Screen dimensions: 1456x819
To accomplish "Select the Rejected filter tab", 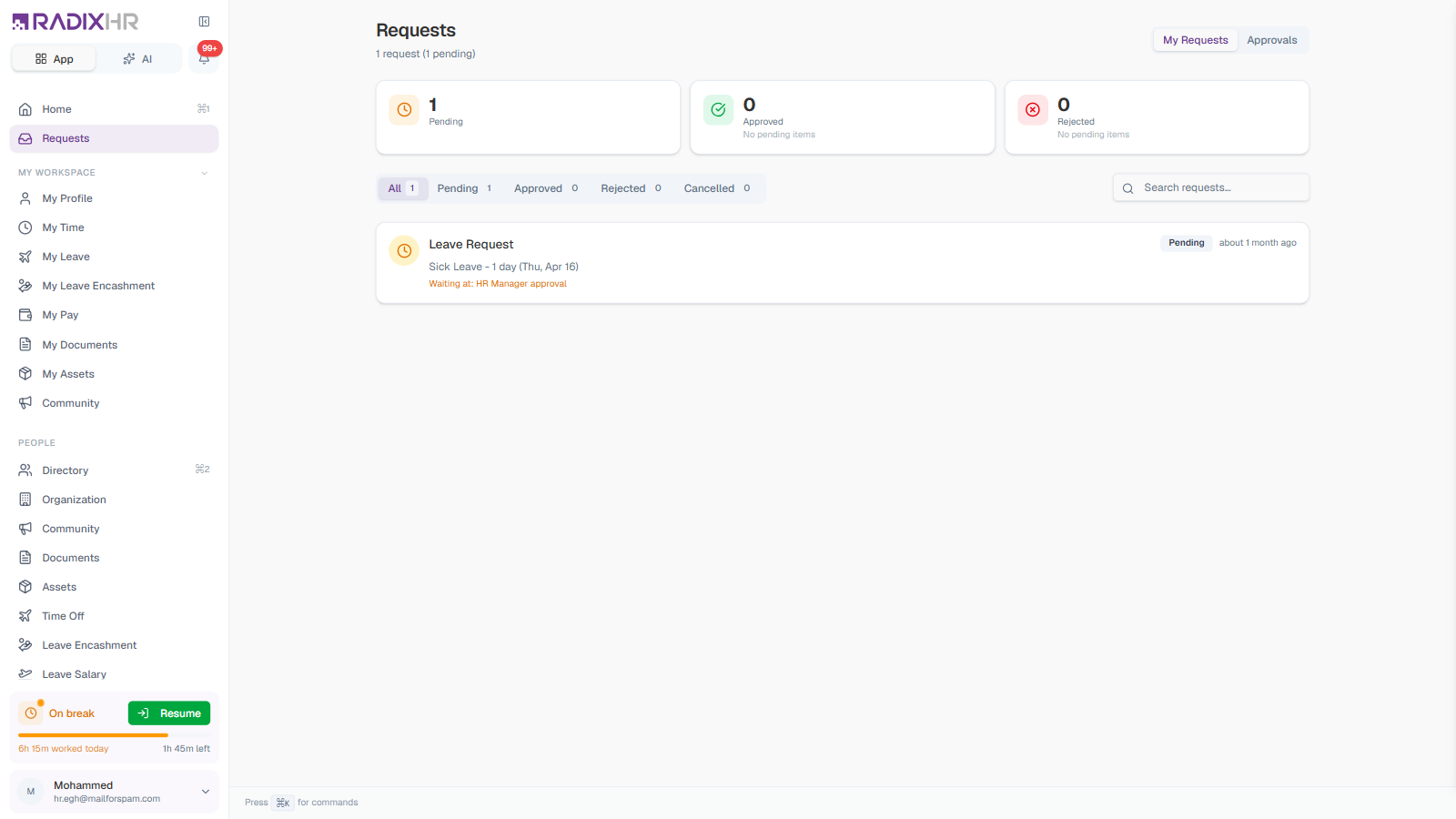I will [632, 188].
